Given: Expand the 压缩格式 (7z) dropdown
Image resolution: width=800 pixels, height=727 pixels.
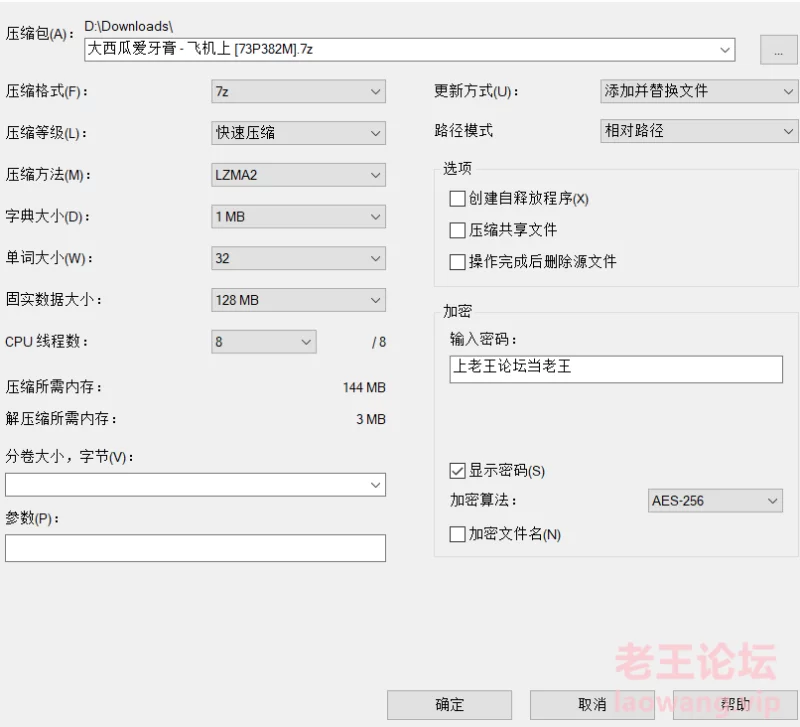Looking at the screenshot, I should (298, 92).
